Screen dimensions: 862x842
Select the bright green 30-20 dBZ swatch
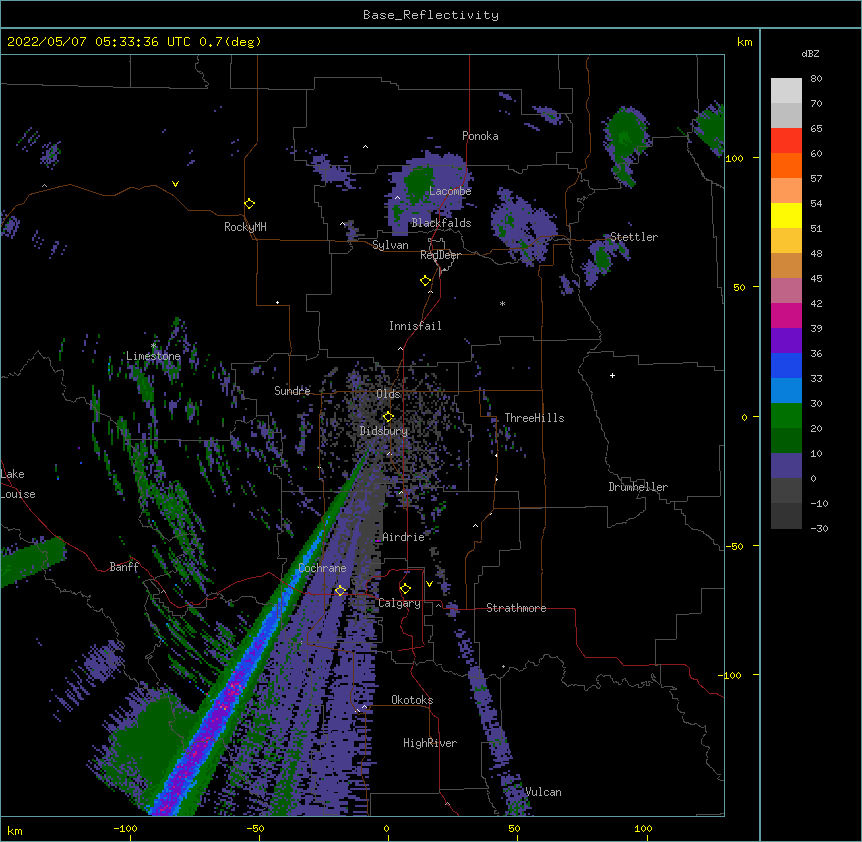[x=786, y=416]
